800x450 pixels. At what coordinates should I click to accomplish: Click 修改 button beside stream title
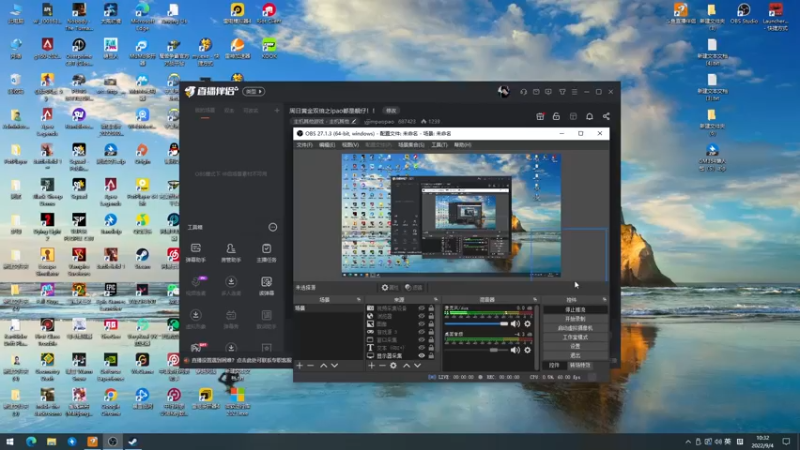pyautogui.click(x=391, y=111)
